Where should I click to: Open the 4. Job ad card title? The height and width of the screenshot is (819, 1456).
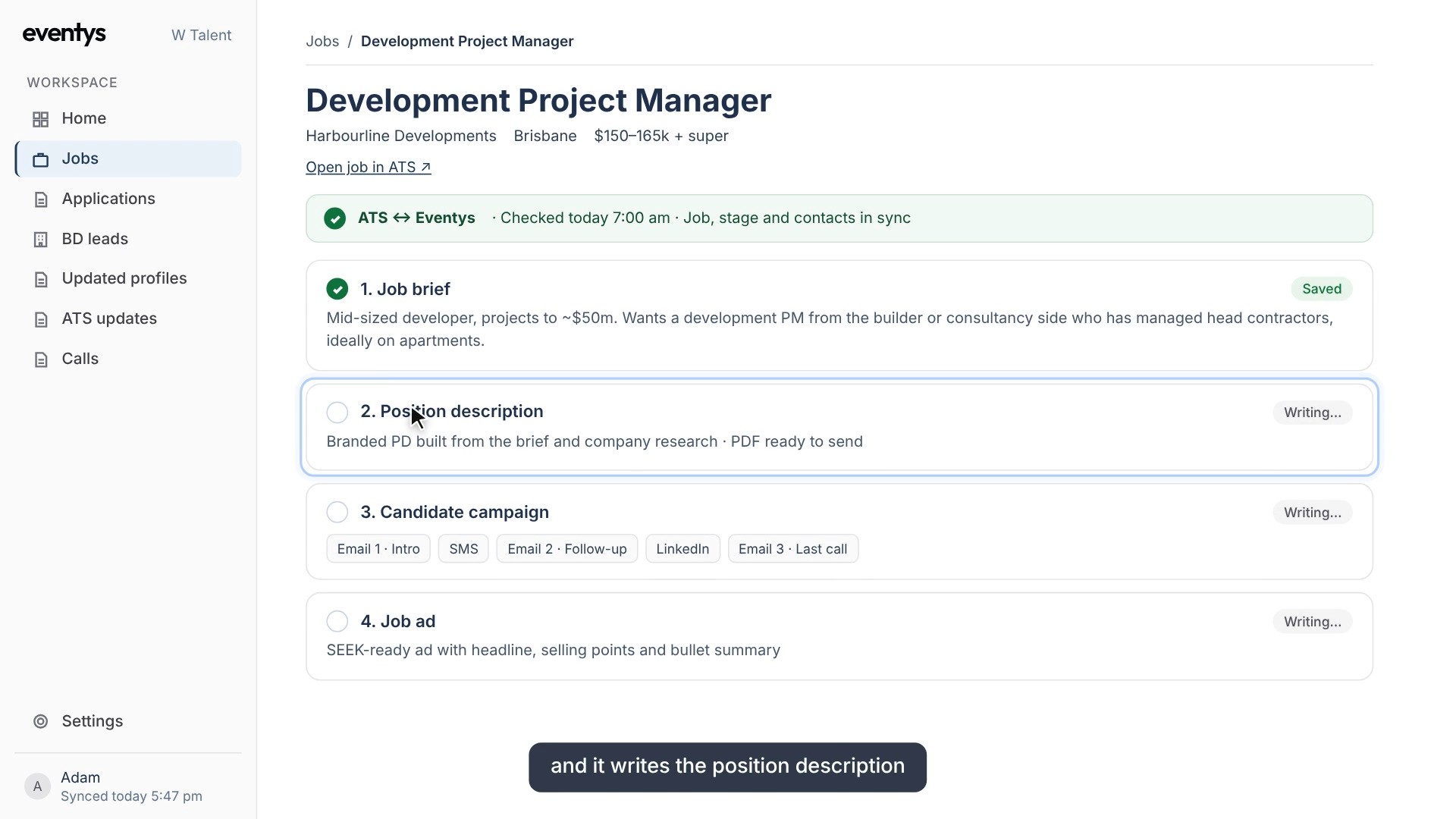398,621
